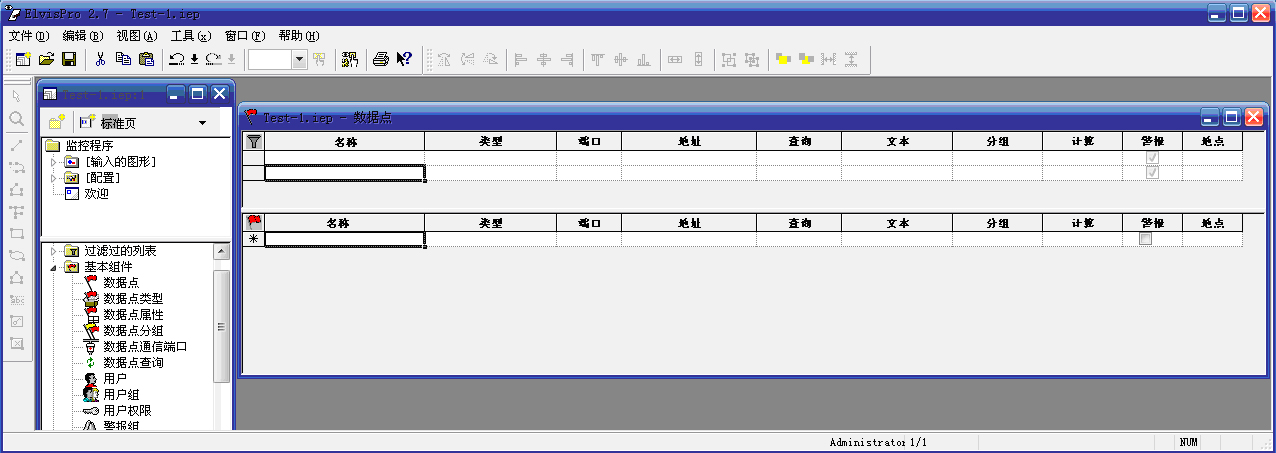Click the Undo arrow icon
Viewport: 1276px width, 453px height.
click(x=176, y=60)
